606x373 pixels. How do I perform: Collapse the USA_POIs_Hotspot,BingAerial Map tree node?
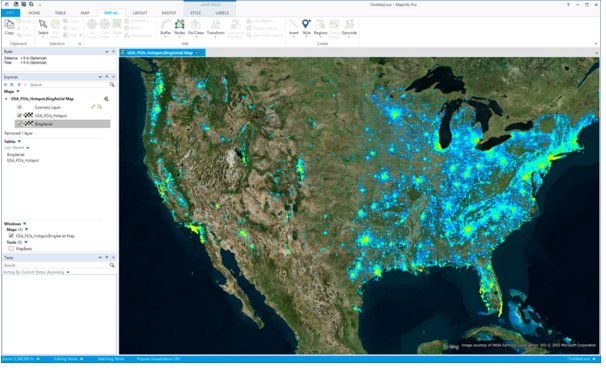click(x=6, y=99)
